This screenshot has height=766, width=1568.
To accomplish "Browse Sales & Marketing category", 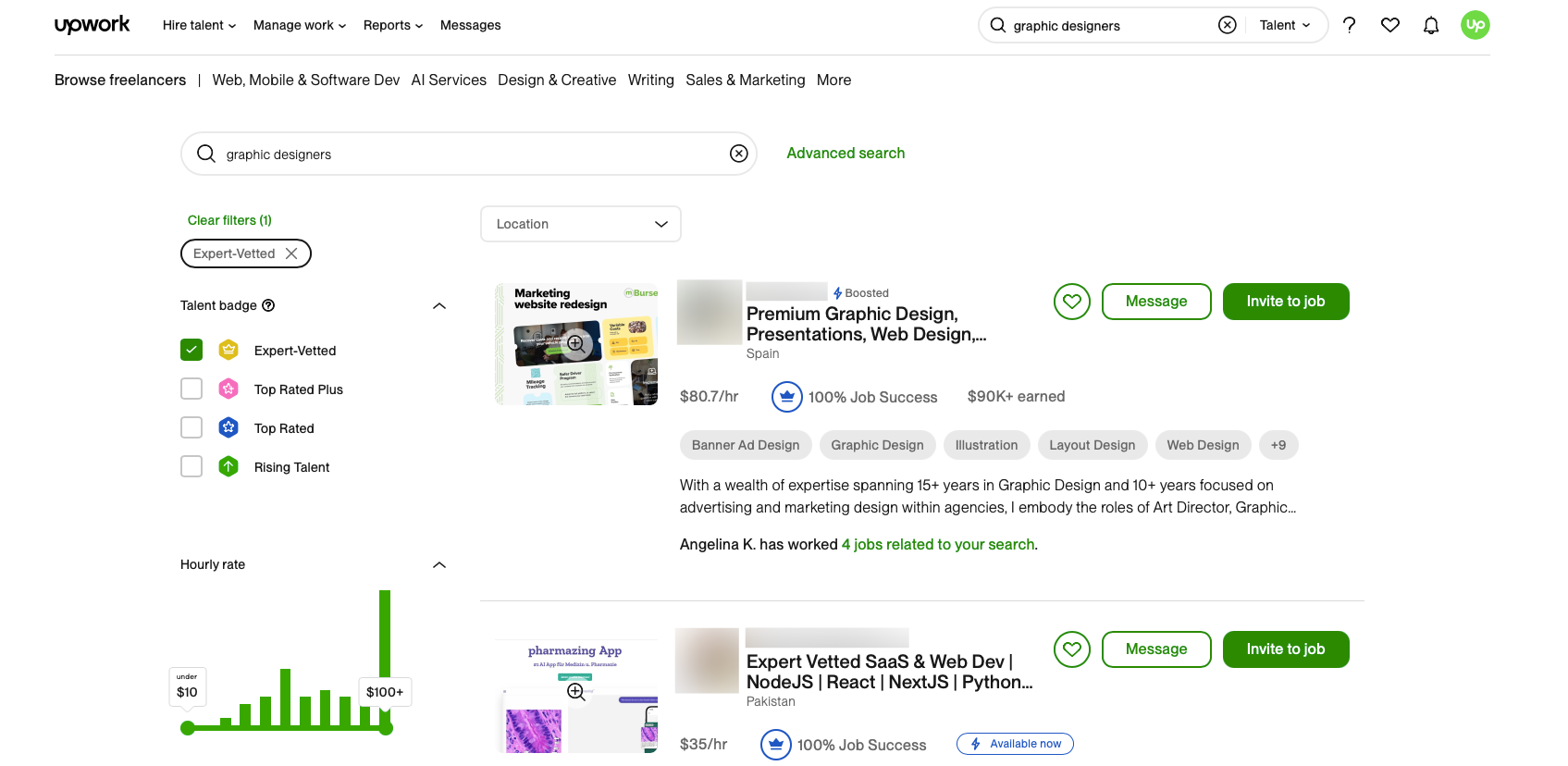I will (x=746, y=80).
